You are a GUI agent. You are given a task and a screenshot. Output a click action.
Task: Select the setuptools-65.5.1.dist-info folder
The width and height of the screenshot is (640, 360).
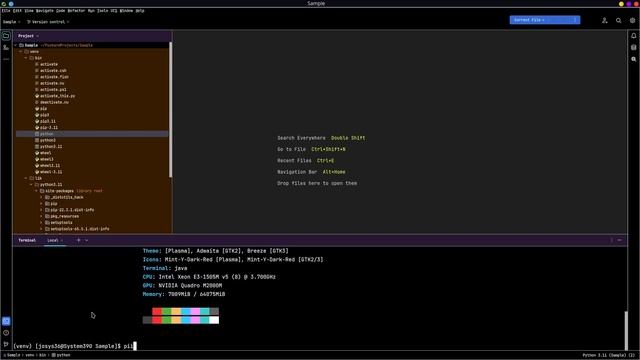[80, 229]
